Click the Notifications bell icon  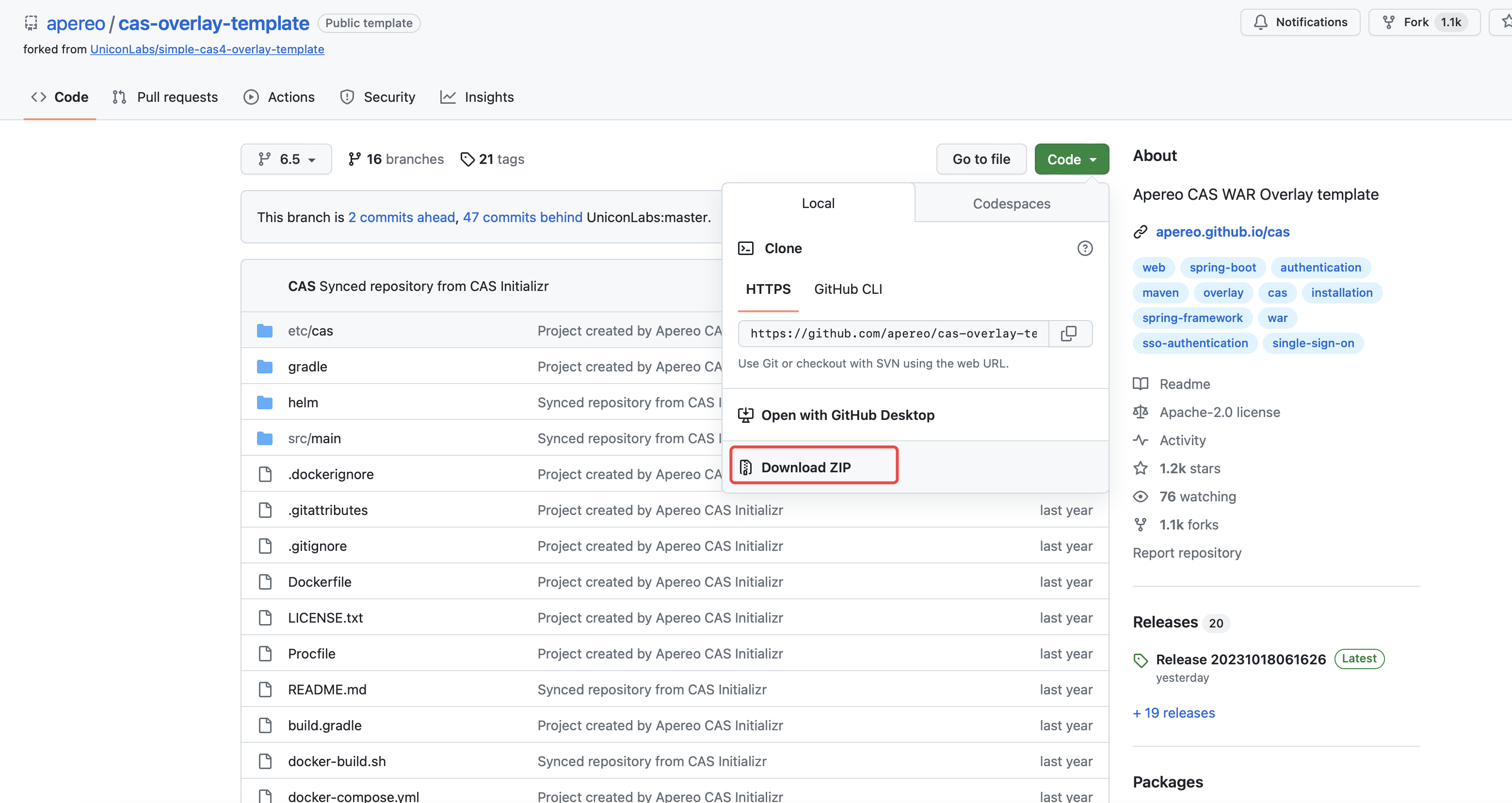[1260, 22]
